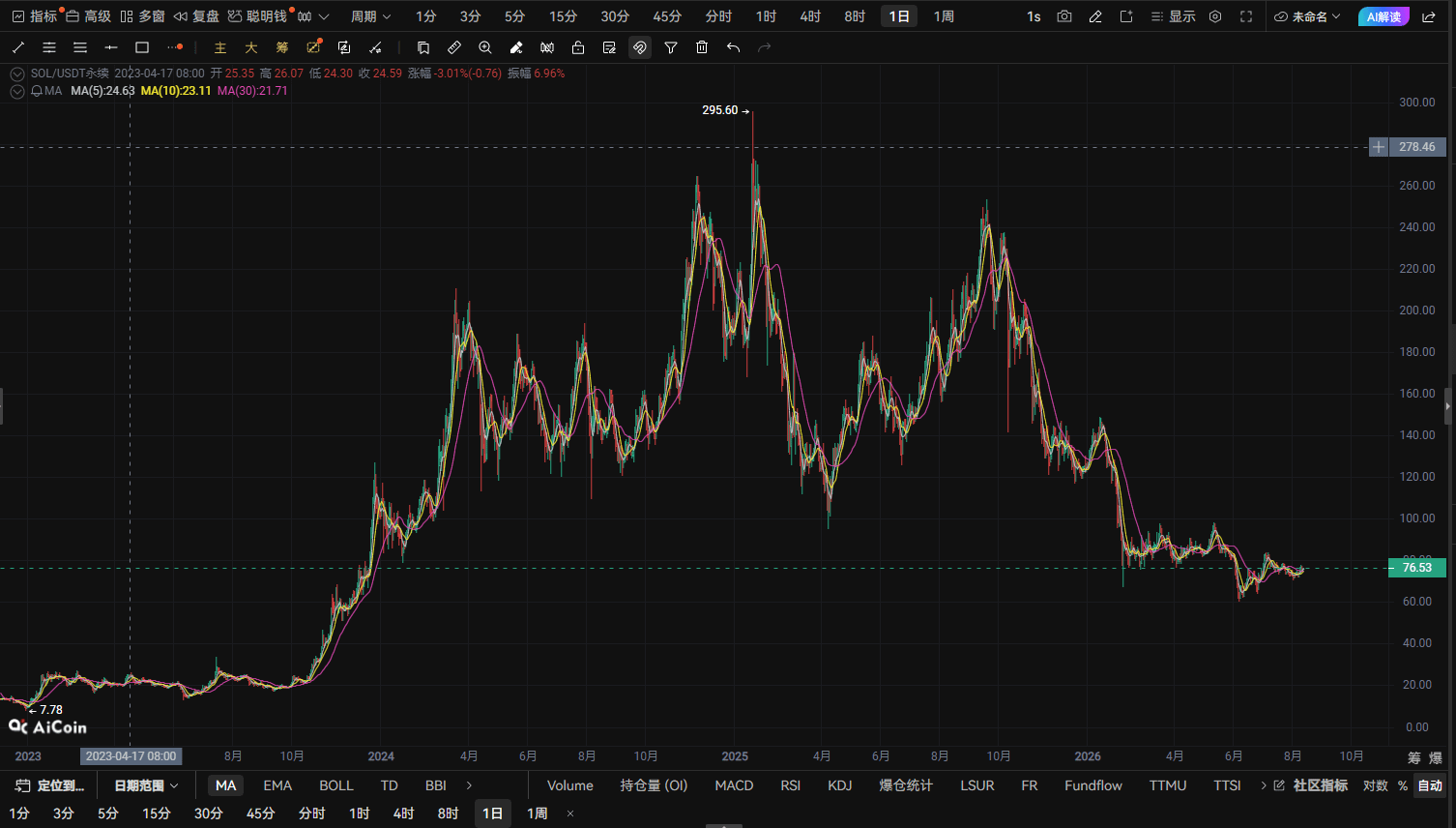The width and height of the screenshot is (1456, 828).
Task: Expand the more drawing tools dots
Action: 174,47
